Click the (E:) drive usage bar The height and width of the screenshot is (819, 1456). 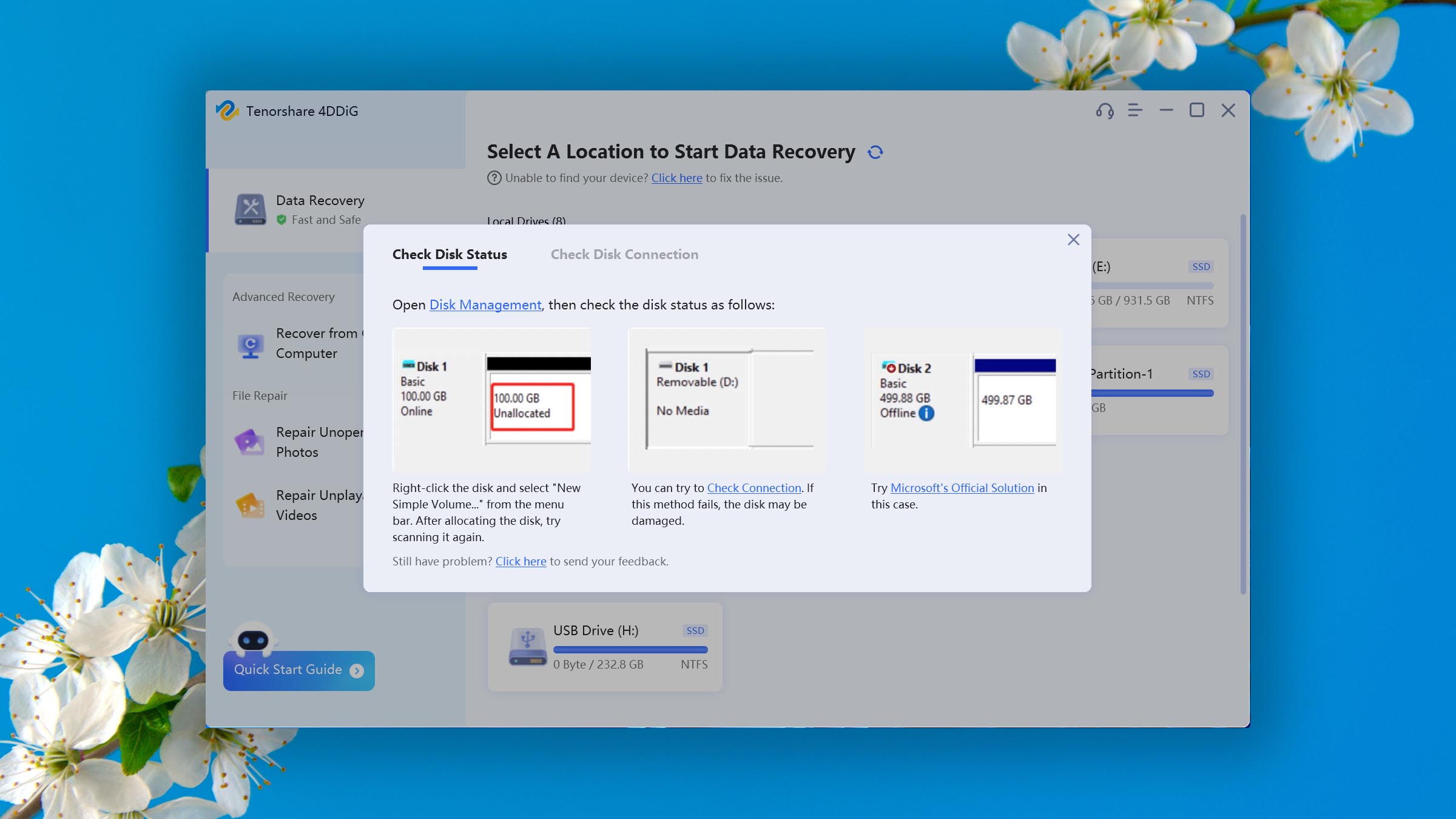tap(1152, 286)
